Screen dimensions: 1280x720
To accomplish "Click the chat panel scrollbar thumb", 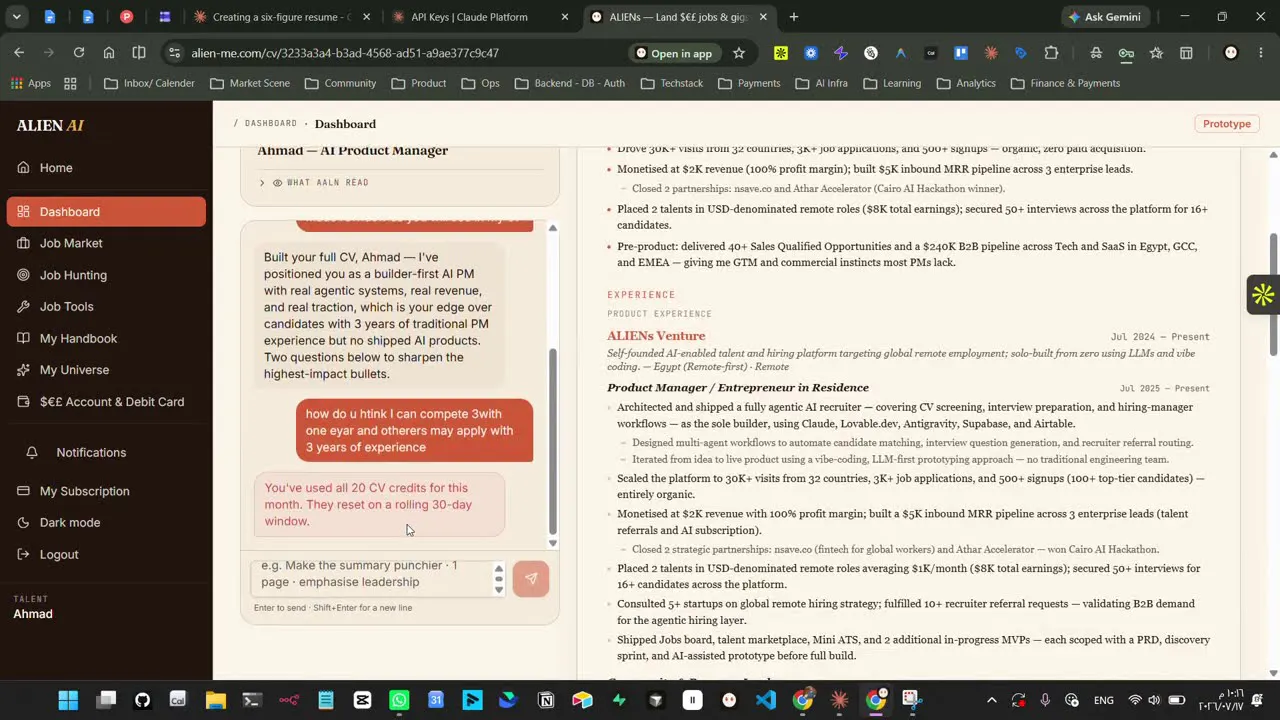I will pyautogui.click(x=553, y=441).
